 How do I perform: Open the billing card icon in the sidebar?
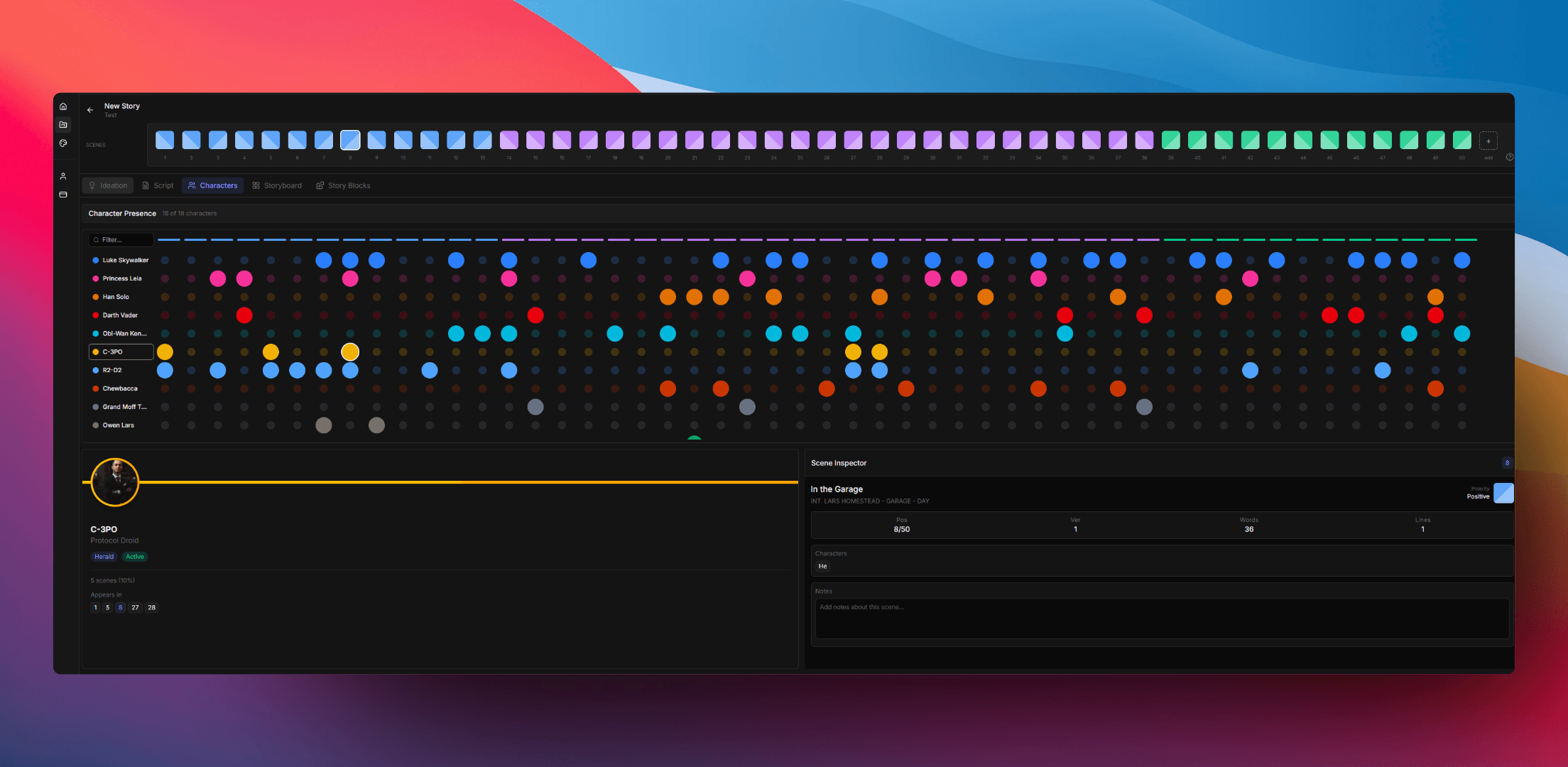click(x=63, y=195)
